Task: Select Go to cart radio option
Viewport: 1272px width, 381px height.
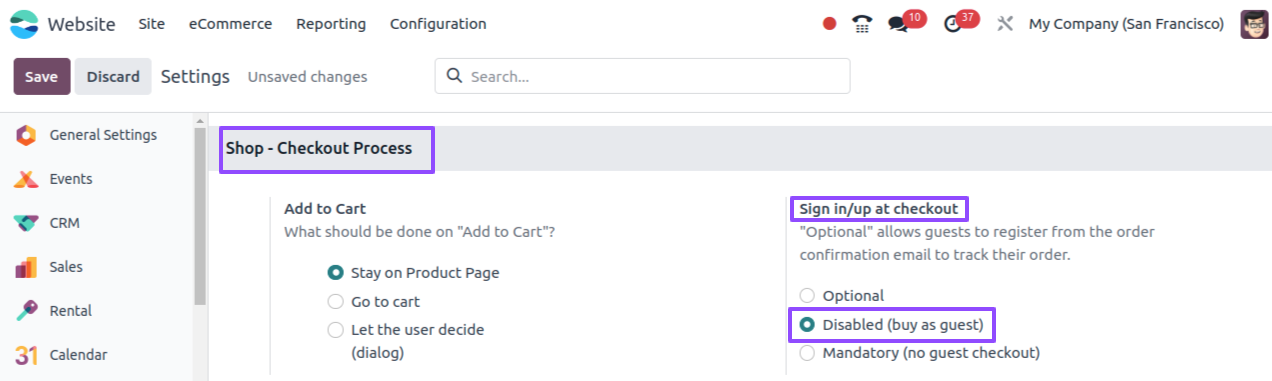Action: (x=336, y=301)
